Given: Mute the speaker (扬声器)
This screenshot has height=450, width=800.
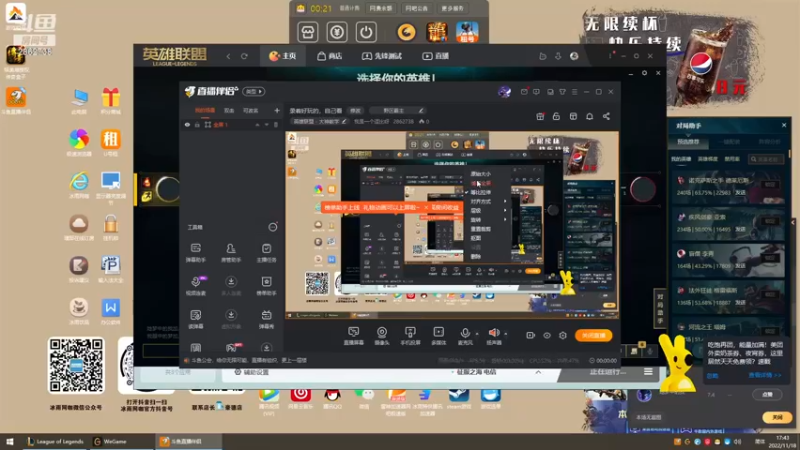Looking at the screenshot, I should pos(494,336).
